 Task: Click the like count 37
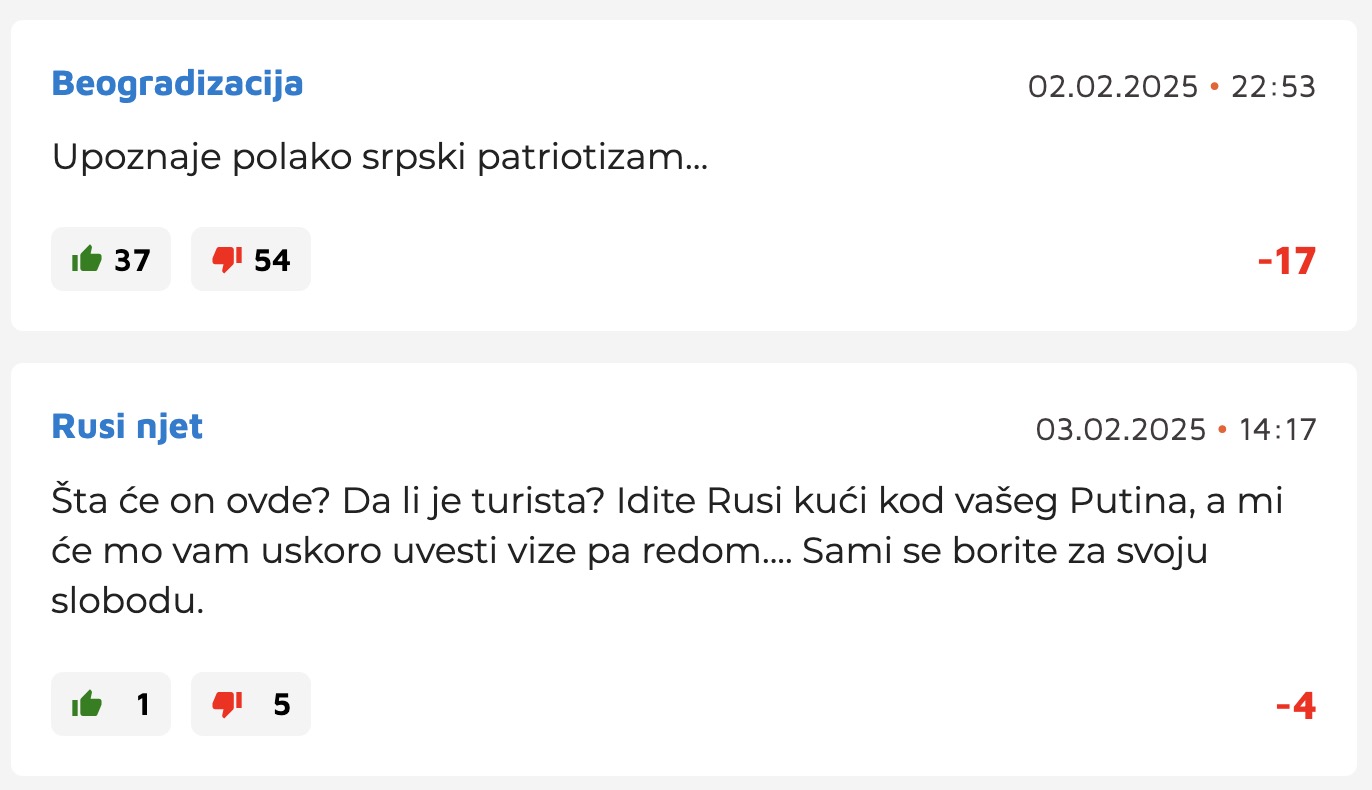[x=132, y=260]
